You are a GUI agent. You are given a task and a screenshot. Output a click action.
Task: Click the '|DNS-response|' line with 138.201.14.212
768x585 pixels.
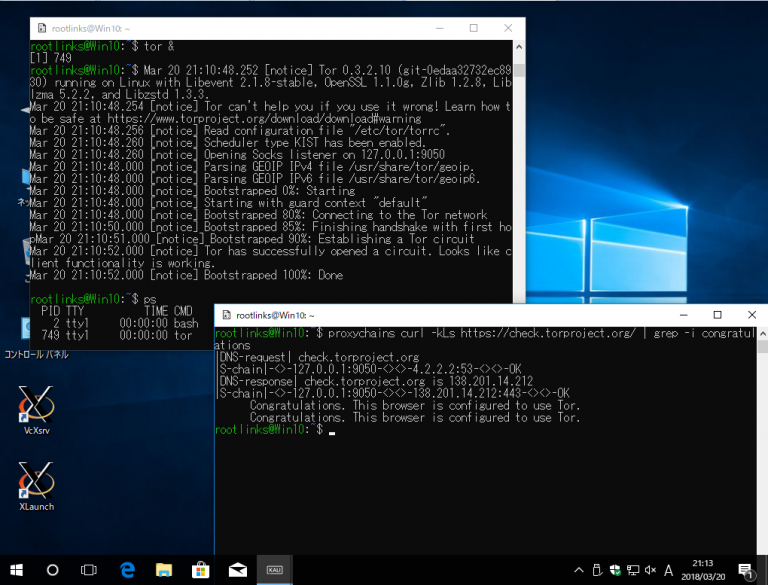(374, 381)
